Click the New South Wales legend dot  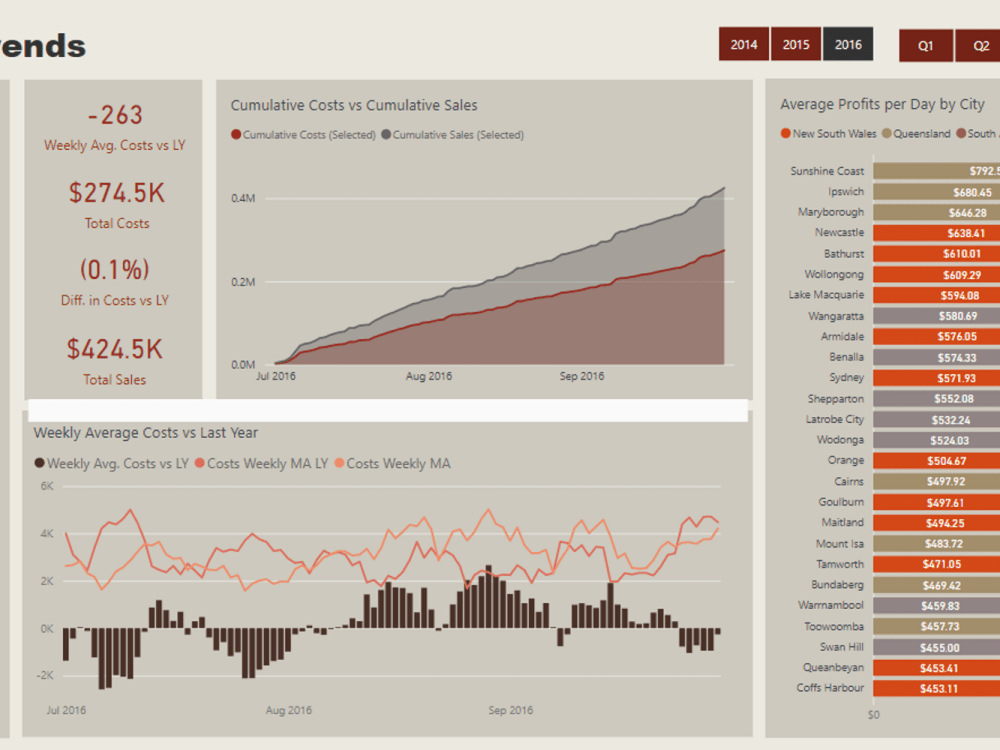tap(784, 133)
